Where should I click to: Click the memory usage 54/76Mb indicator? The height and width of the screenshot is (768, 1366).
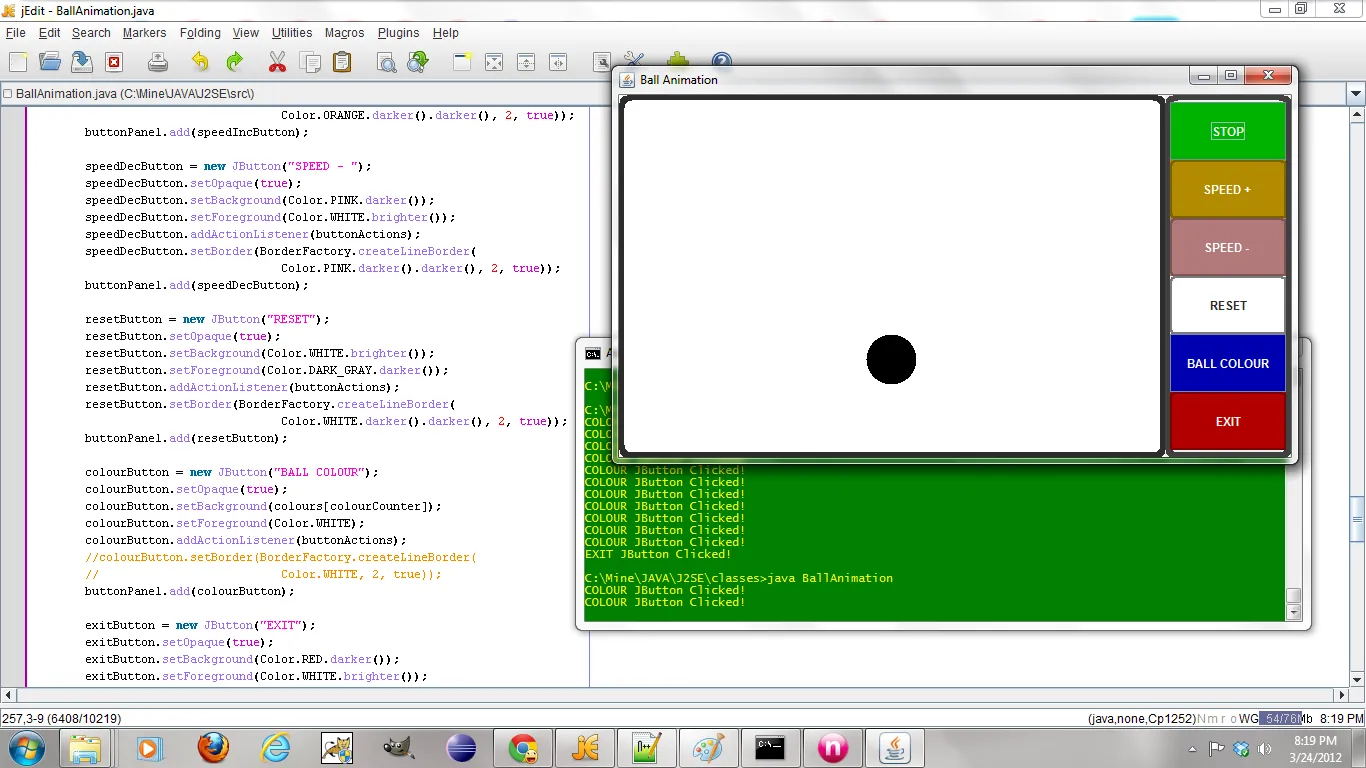pyautogui.click(x=1285, y=718)
